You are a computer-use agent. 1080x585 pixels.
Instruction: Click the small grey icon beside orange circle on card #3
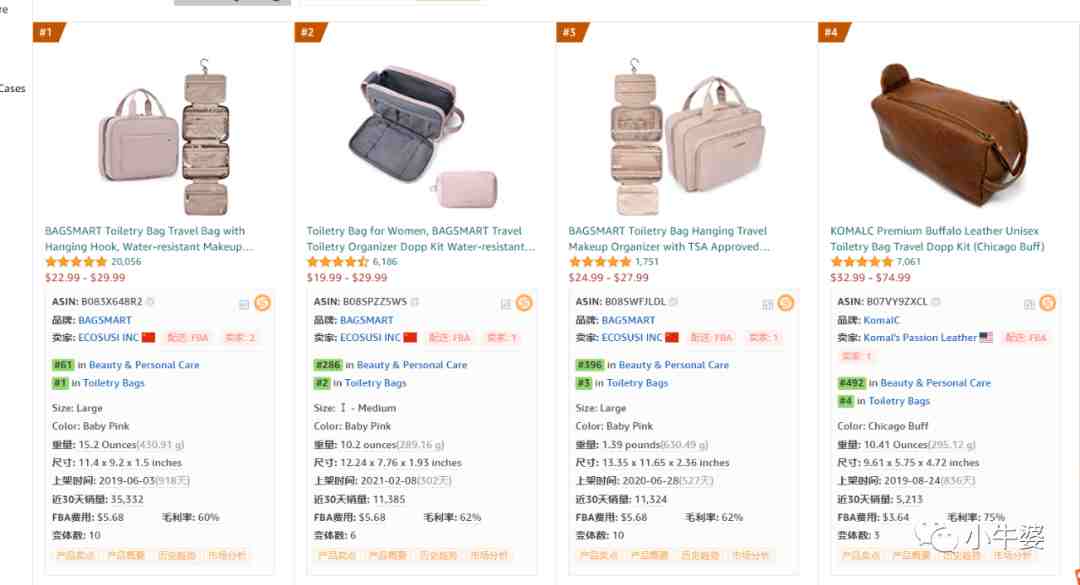point(767,305)
